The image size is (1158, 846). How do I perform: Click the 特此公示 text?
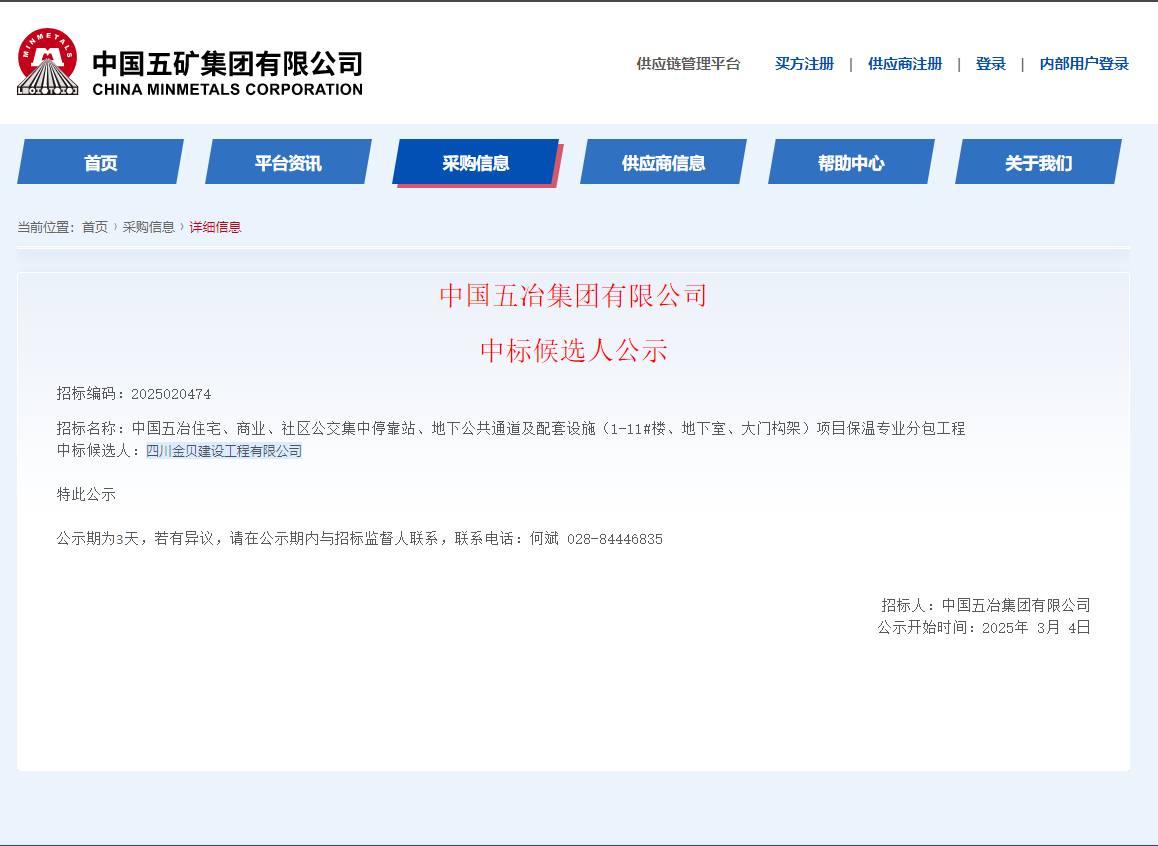[x=86, y=495]
